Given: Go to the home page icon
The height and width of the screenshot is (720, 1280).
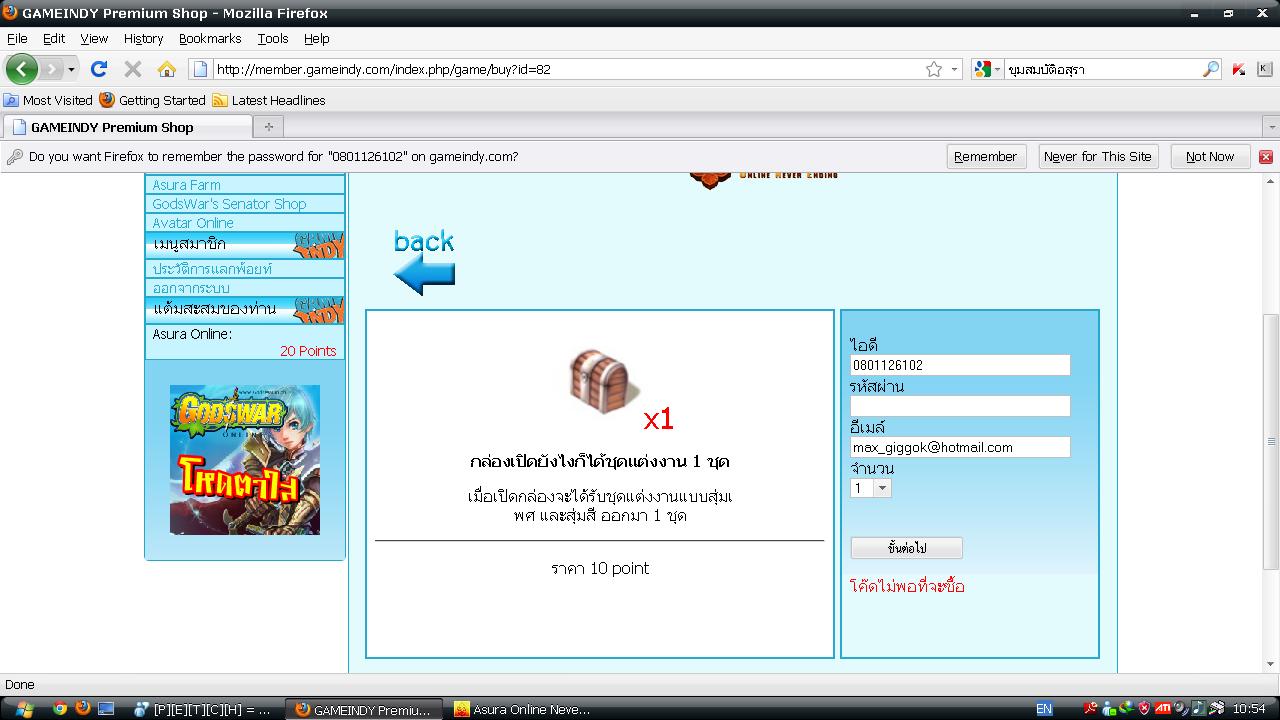Looking at the screenshot, I should pyautogui.click(x=166, y=69).
